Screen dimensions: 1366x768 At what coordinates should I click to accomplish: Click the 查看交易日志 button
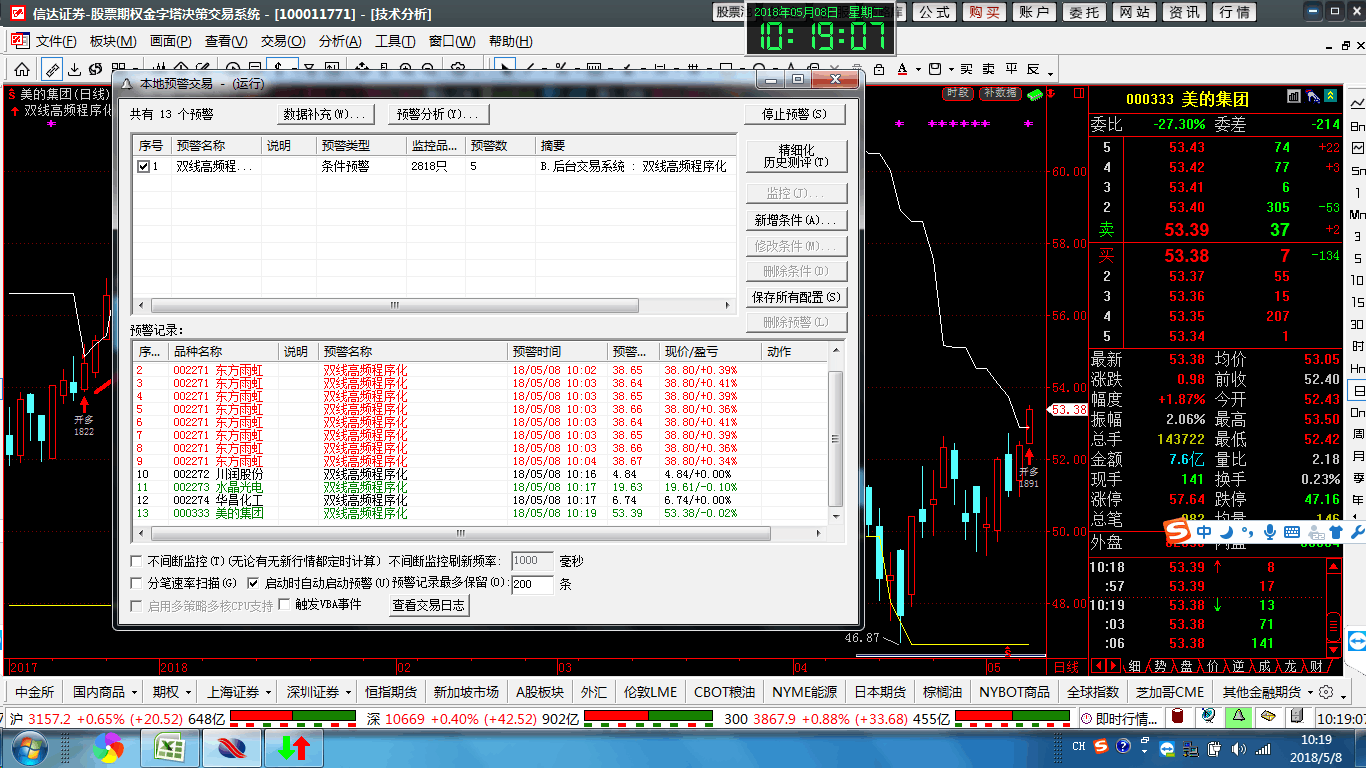click(x=429, y=605)
